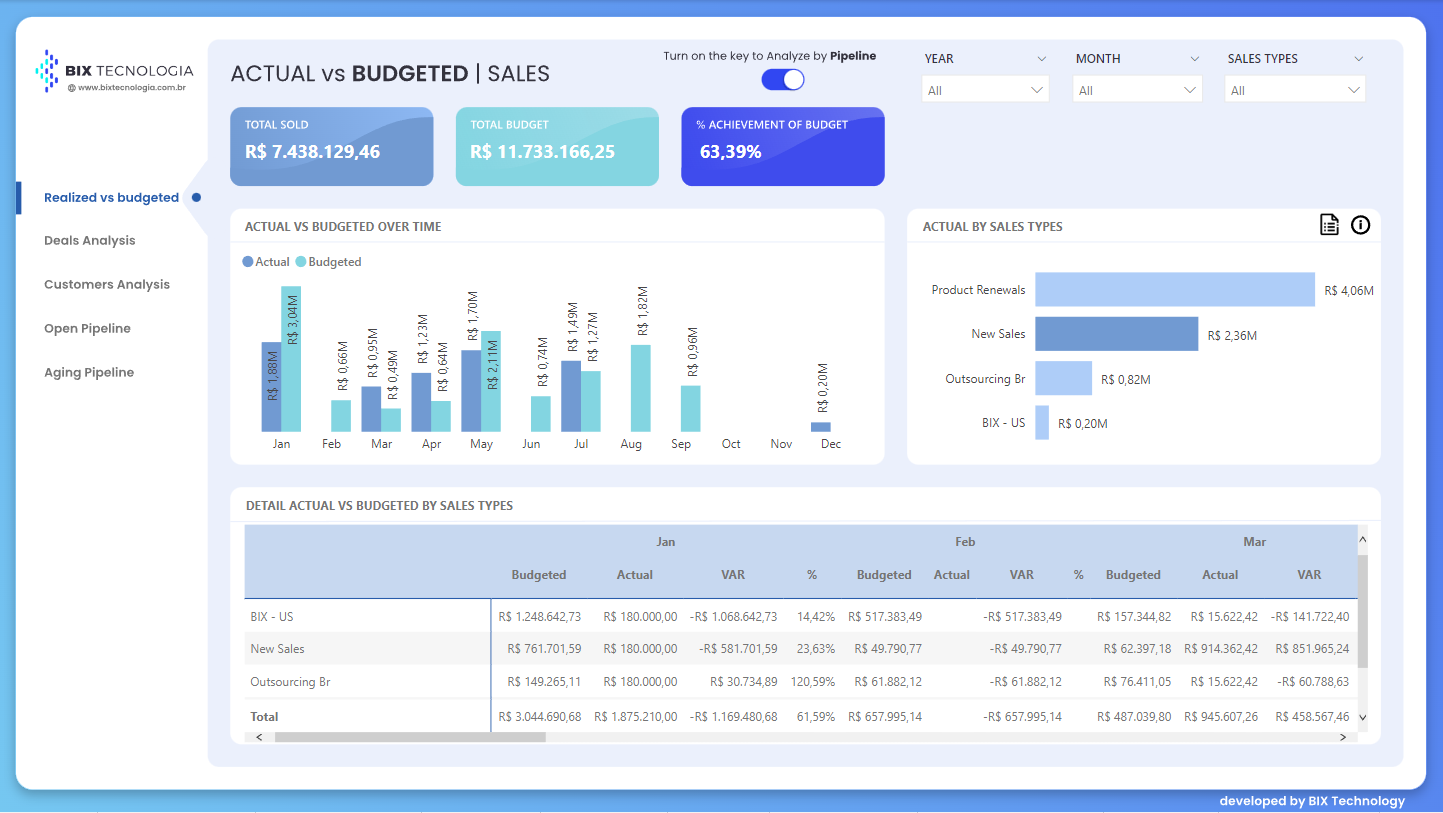The image size is (1443, 813).
Task: Click the table's horizontal scrollbar thumb
Action: [x=410, y=737]
